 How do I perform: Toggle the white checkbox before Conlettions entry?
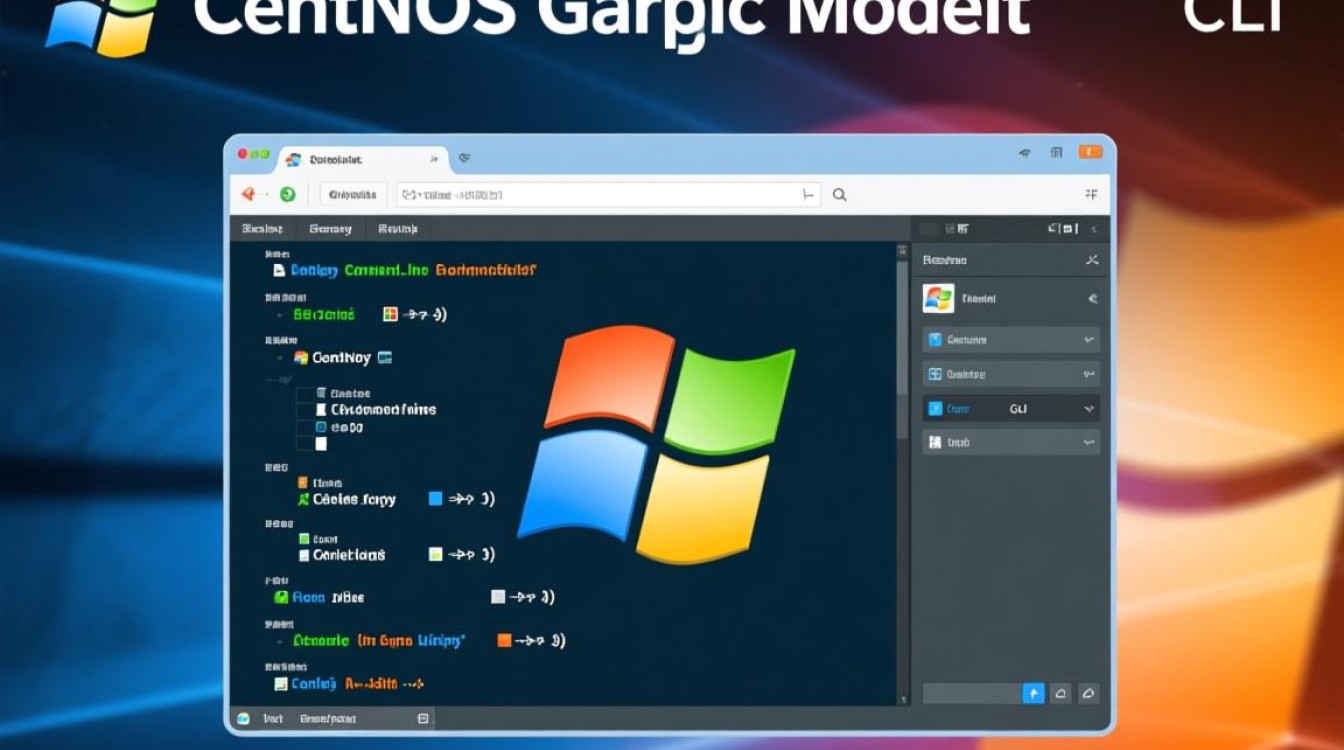point(305,555)
